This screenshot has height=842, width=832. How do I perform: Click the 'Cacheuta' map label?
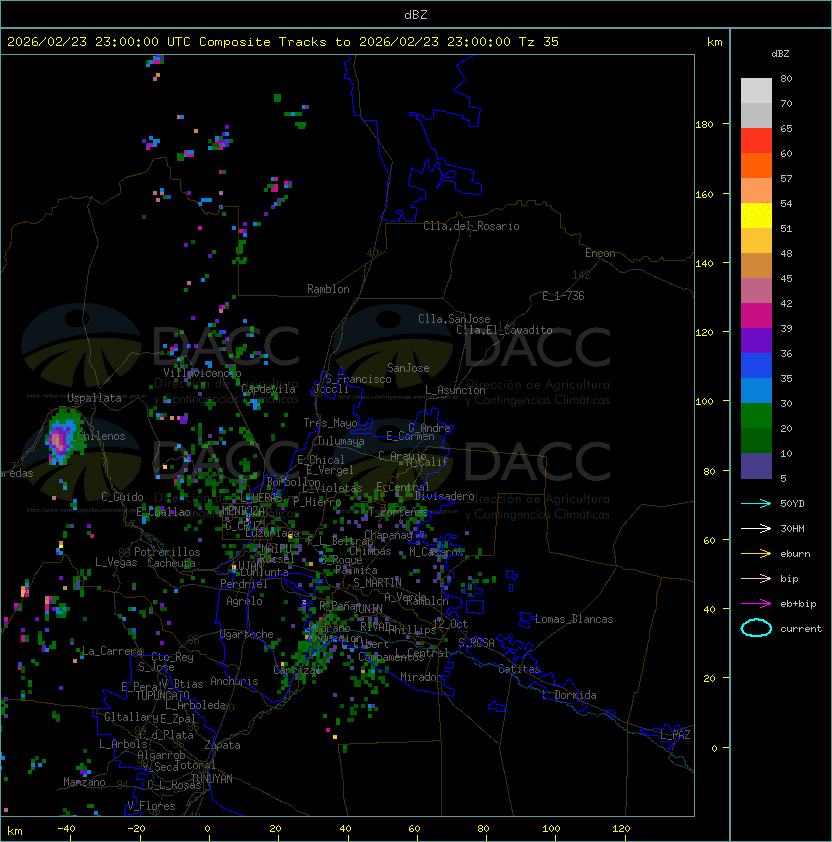(171, 563)
